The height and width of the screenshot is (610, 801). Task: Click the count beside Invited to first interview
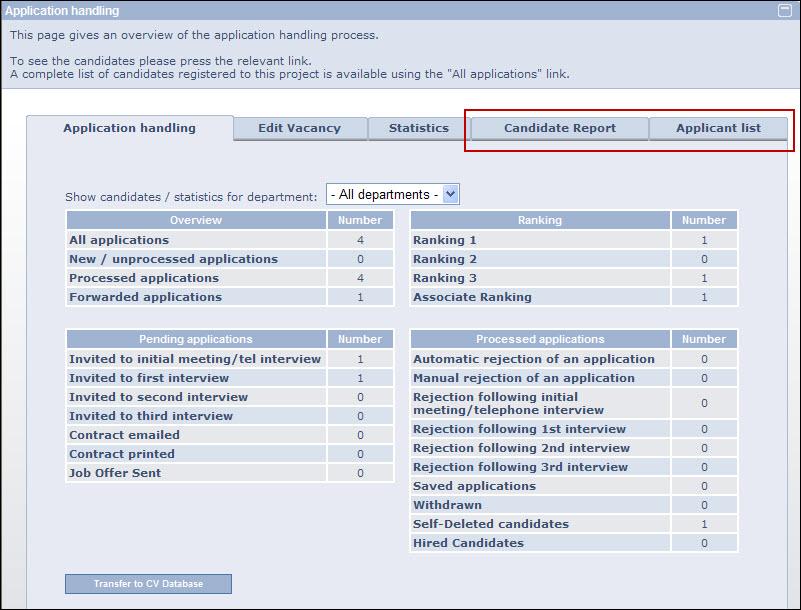pos(360,378)
